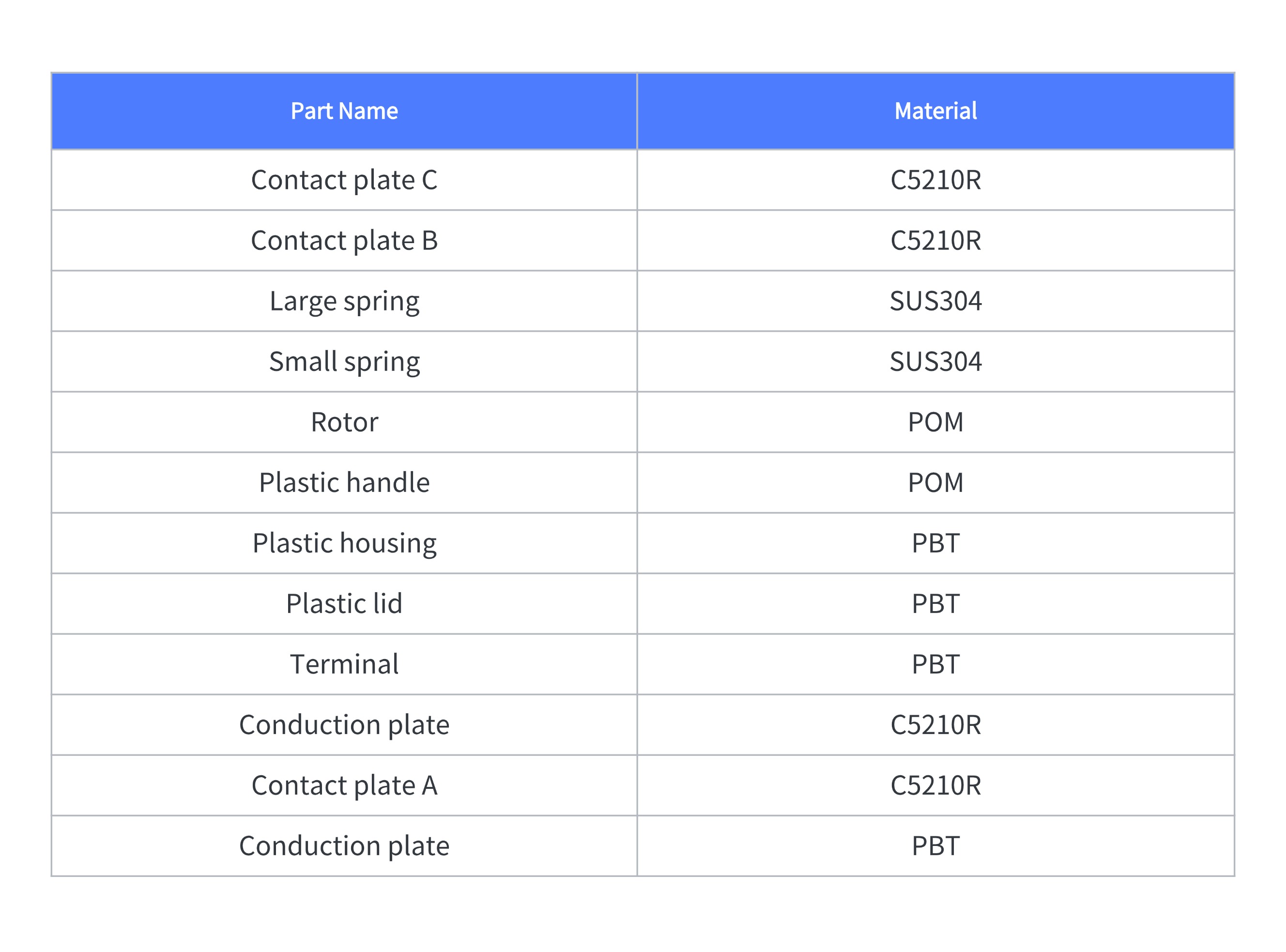Click the Contact plate A cell
The image size is (1286, 952).
tap(344, 785)
